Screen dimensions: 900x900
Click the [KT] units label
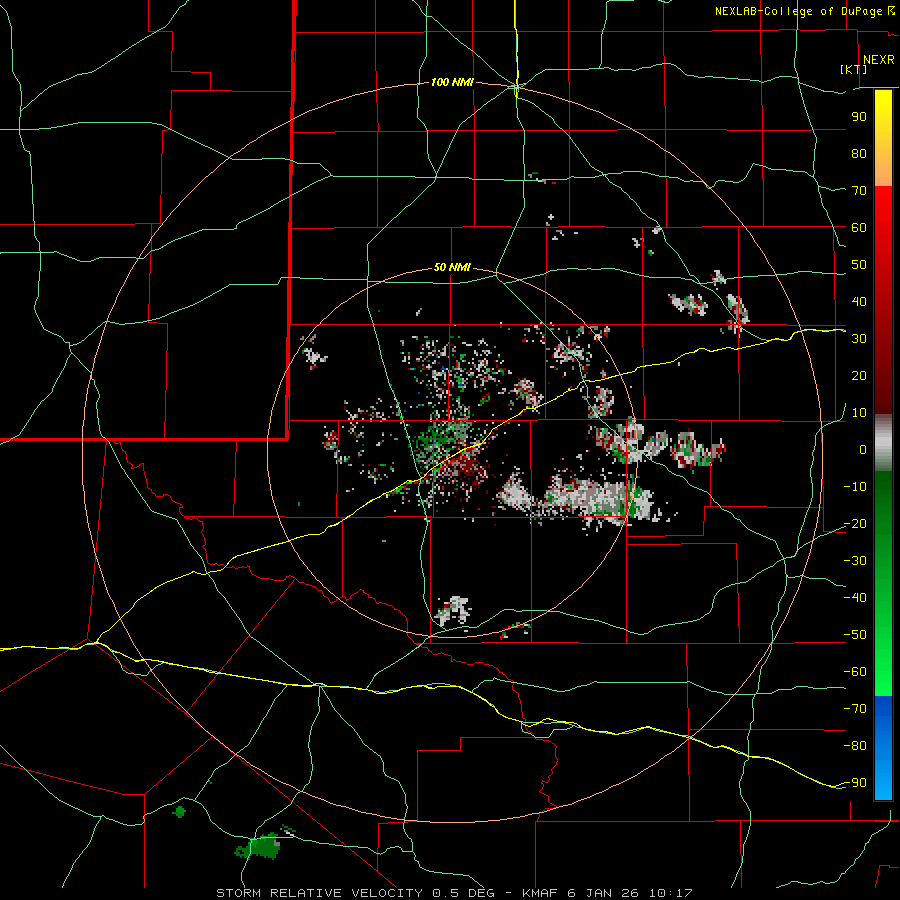click(853, 69)
